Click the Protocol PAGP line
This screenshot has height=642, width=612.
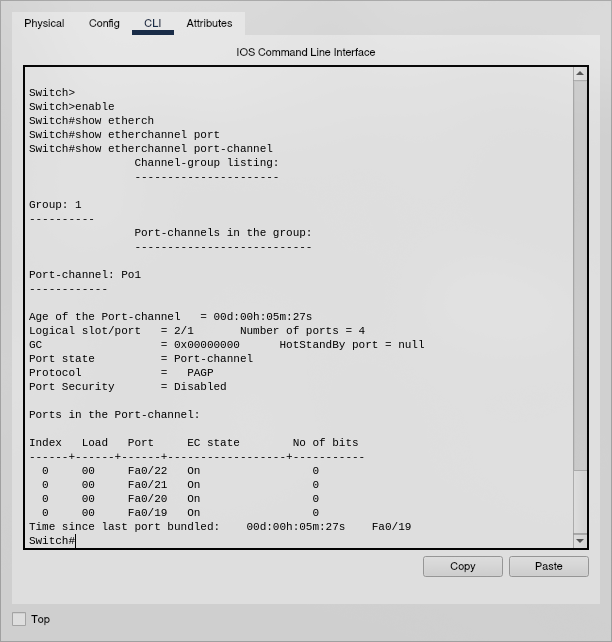[127, 373]
